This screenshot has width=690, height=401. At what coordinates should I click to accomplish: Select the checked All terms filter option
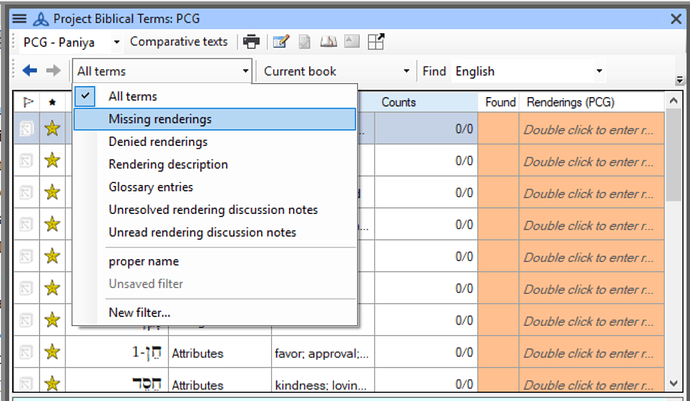pyautogui.click(x=131, y=96)
